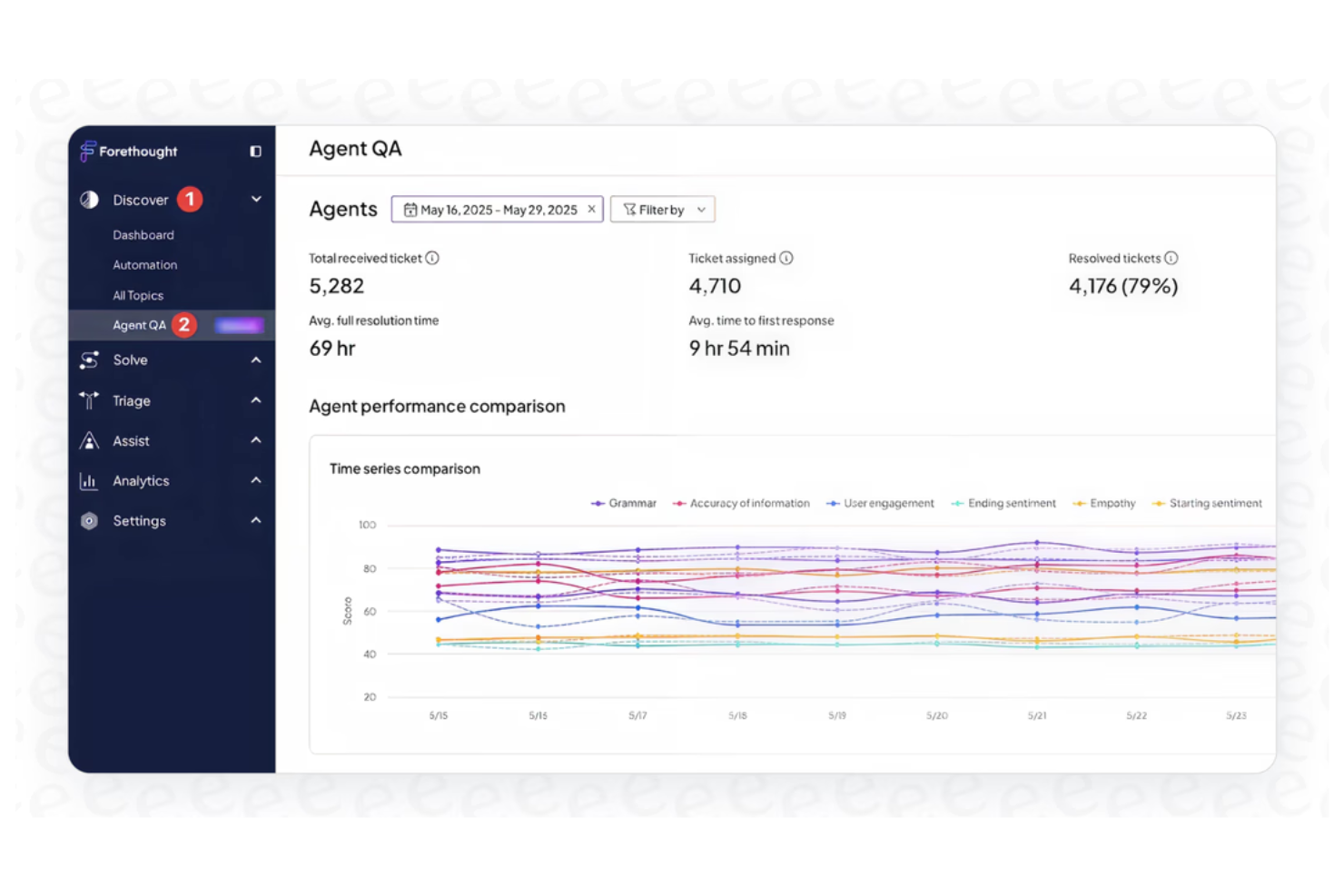
Task: Click the calendar icon in the date picker
Action: coord(411,209)
